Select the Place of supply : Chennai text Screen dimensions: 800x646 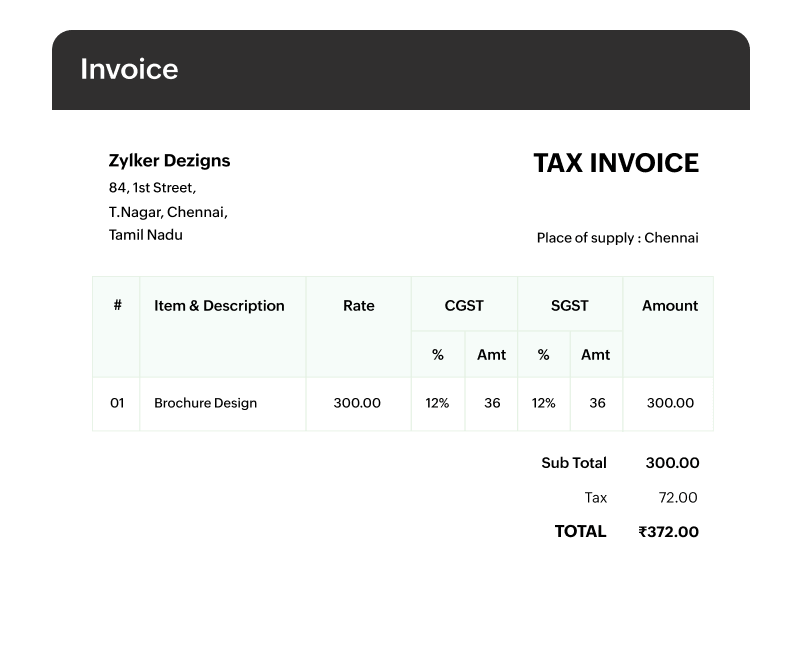click(617, 238)
